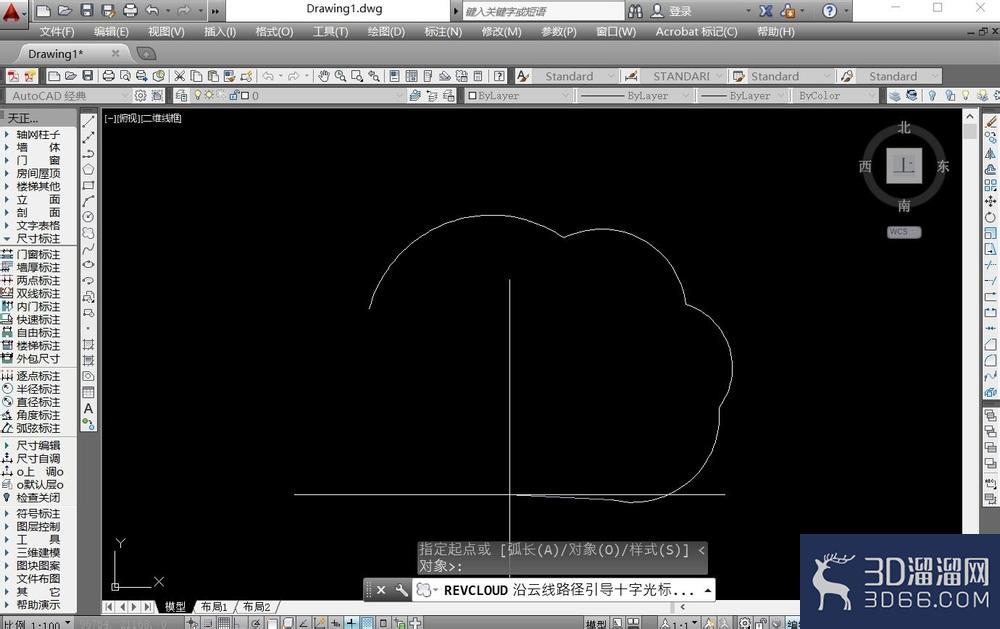
Task: Select the Polygon draw tool
Action: point(89,169)
